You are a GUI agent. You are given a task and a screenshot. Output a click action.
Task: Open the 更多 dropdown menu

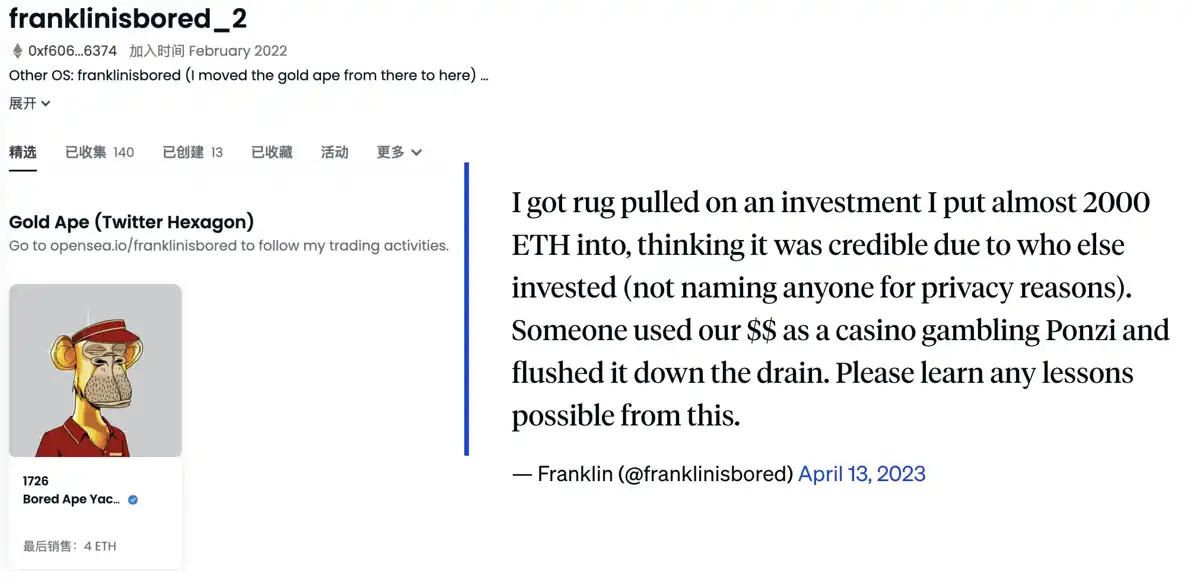tap(399, 152)
